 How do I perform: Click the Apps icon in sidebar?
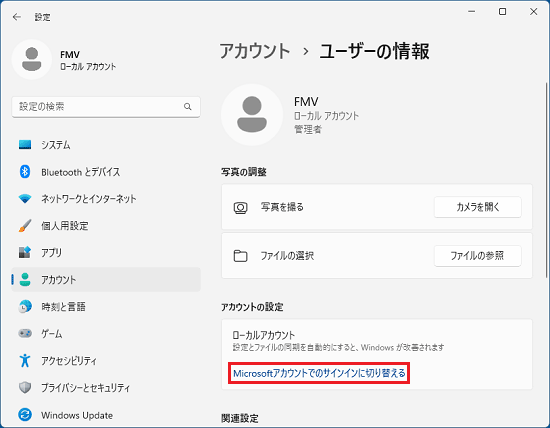(x=25, y=252)
